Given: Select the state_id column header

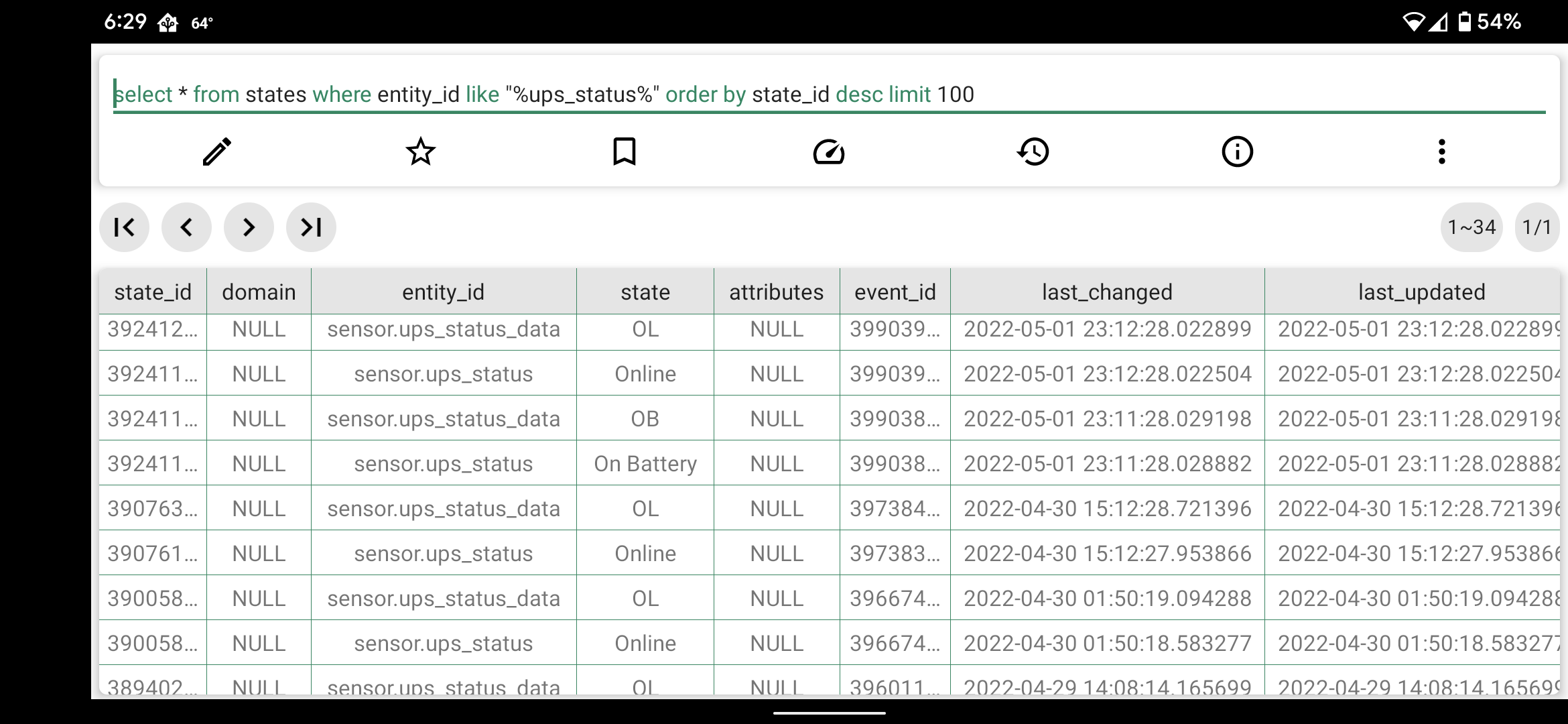Looking at the screenshot, I should pos(153,291).
